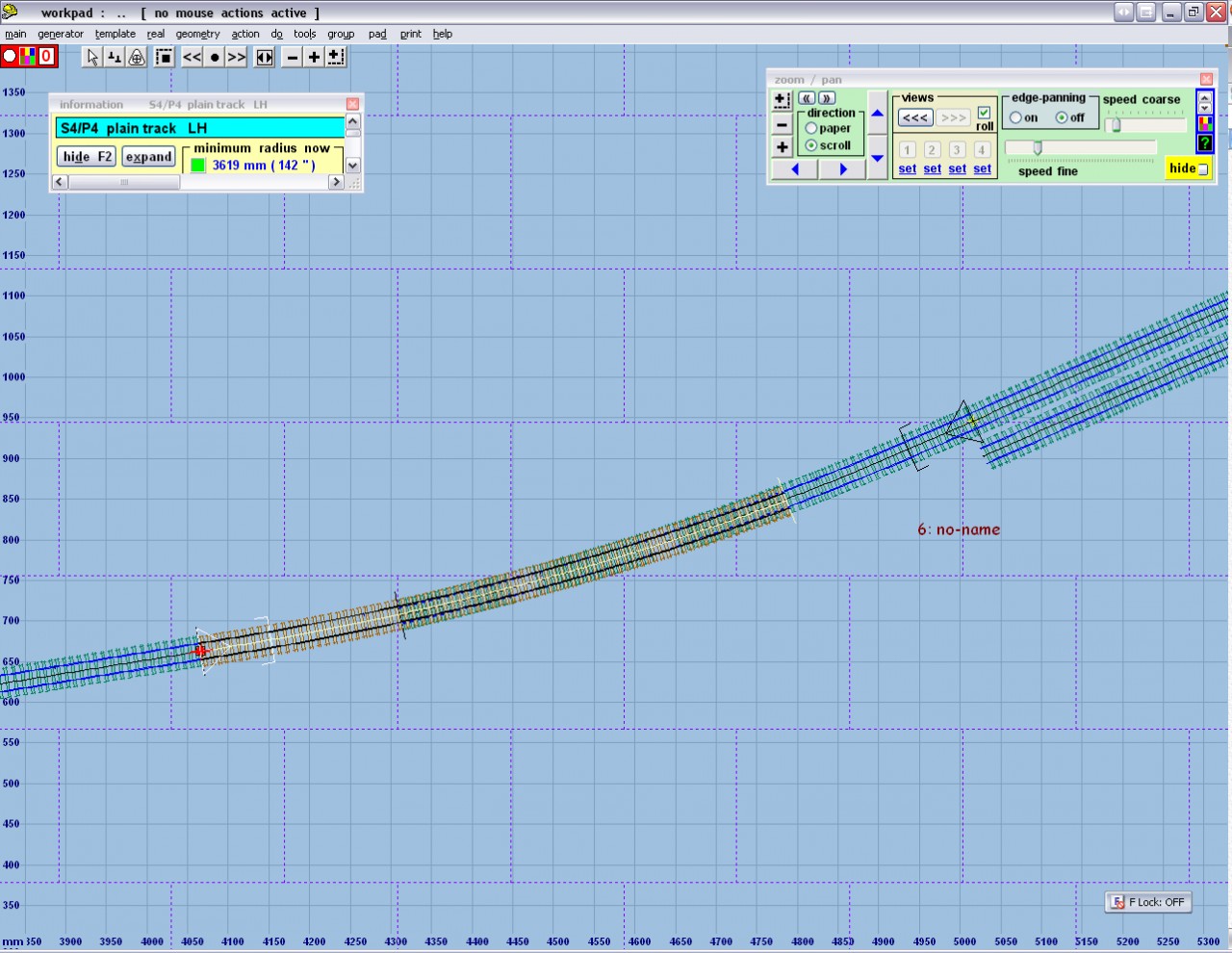Turn edge-panning off

[x=1062, y=117]
